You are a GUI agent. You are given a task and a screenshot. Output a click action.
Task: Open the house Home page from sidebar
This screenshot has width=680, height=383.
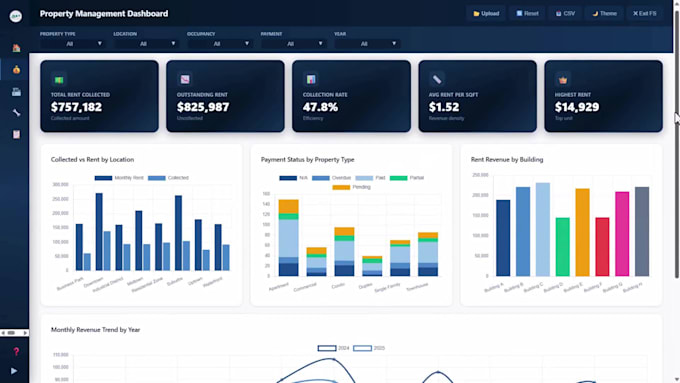16,48
